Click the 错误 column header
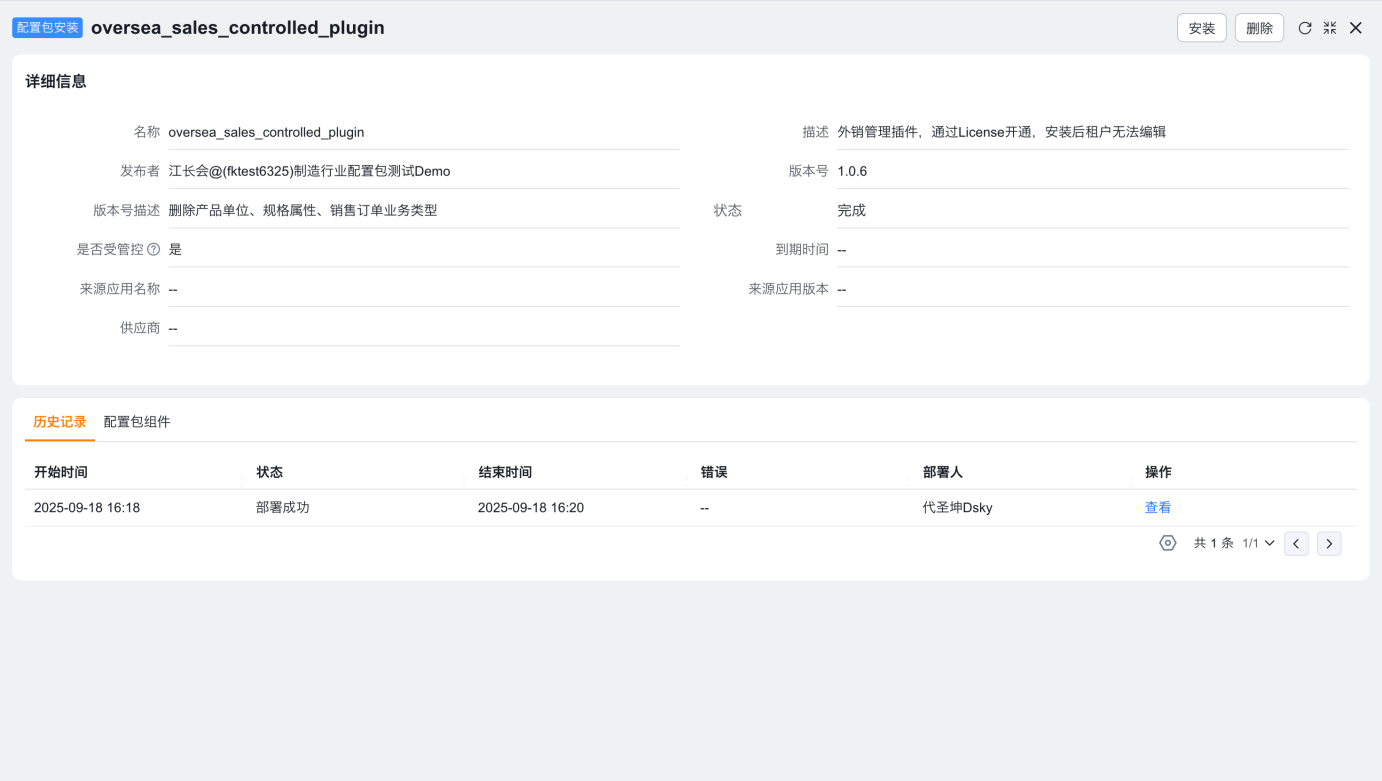Image resolution: width=1382 pixels, height=781 pixels. [x=714, y=472]
